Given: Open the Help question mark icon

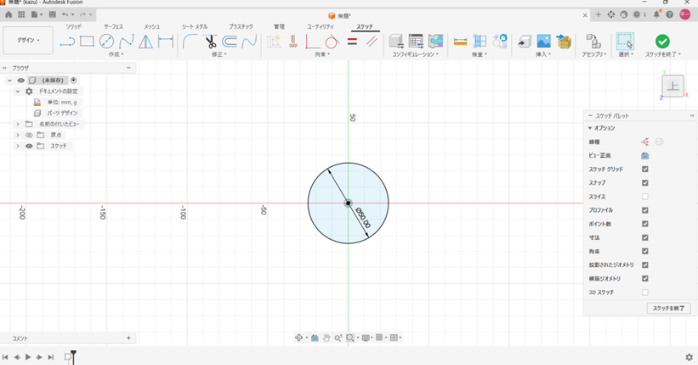Looking at the screenshot, I should (670, 15).
